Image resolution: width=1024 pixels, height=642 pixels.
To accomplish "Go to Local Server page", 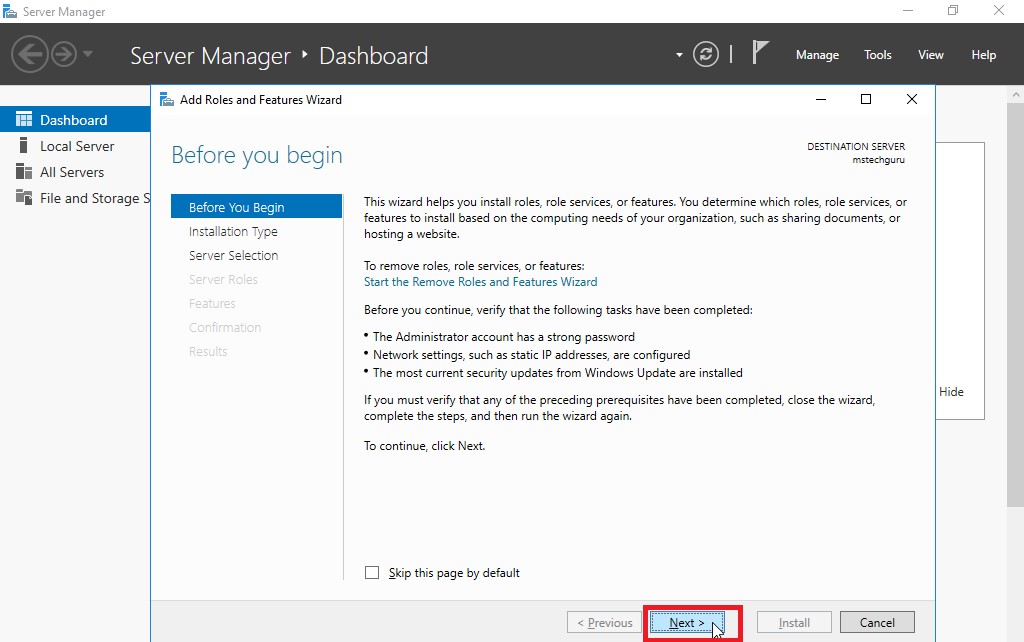I will click(x=75, y=146).
